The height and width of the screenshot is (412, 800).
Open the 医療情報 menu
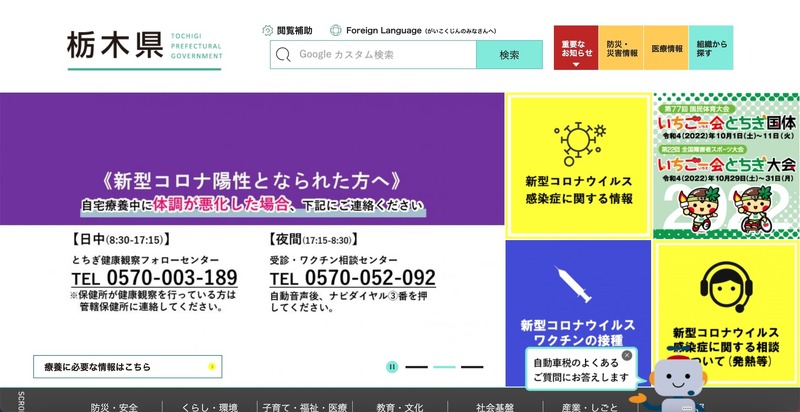pos(667,48)
